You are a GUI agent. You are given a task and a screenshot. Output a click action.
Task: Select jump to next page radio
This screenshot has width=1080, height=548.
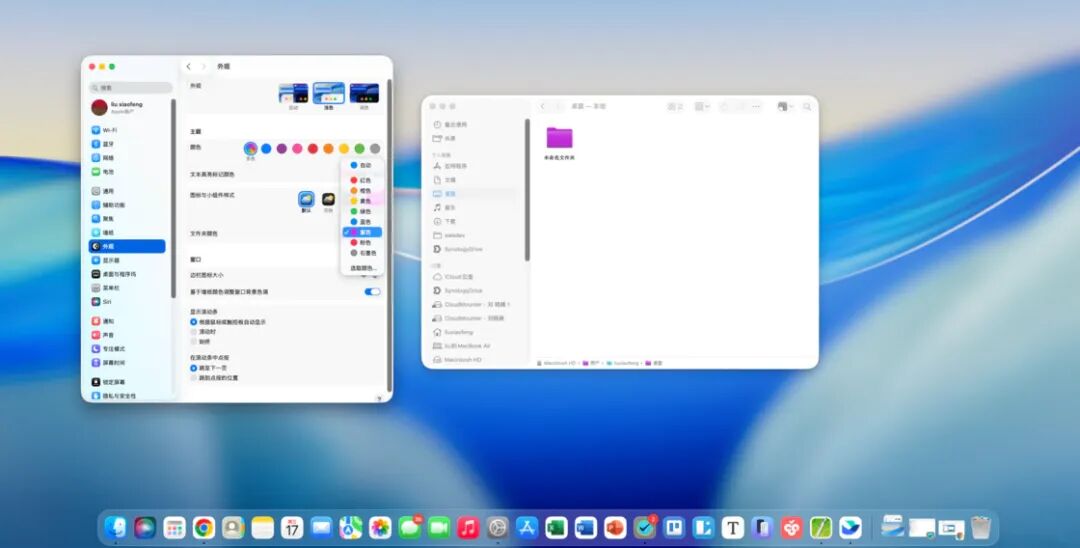pos(194,368)
